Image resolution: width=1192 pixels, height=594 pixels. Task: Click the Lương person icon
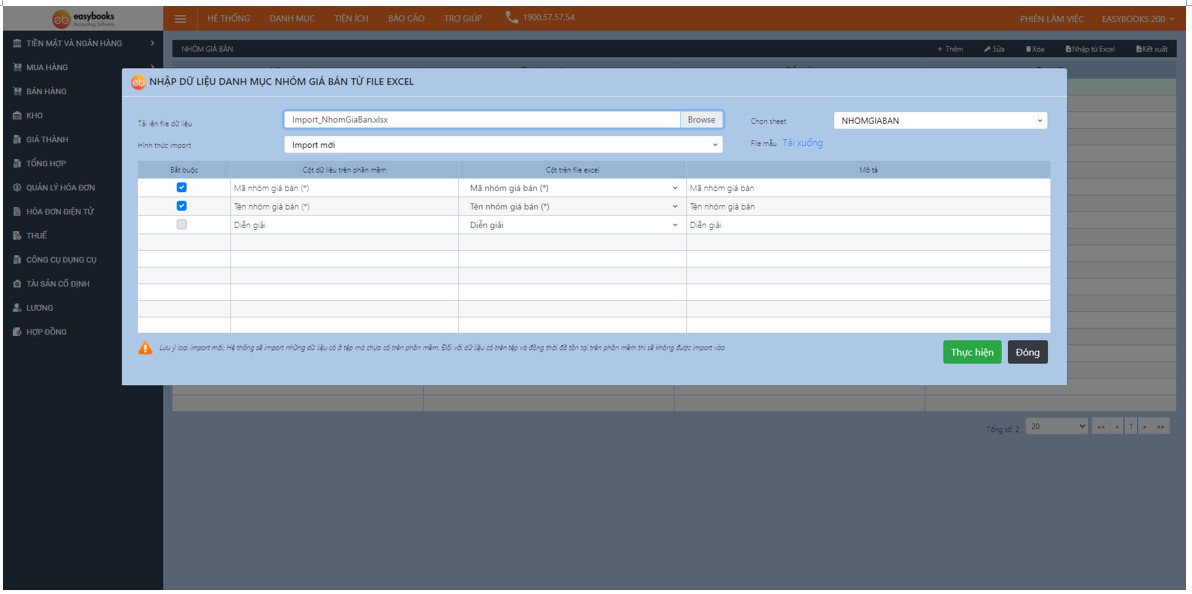17,308
